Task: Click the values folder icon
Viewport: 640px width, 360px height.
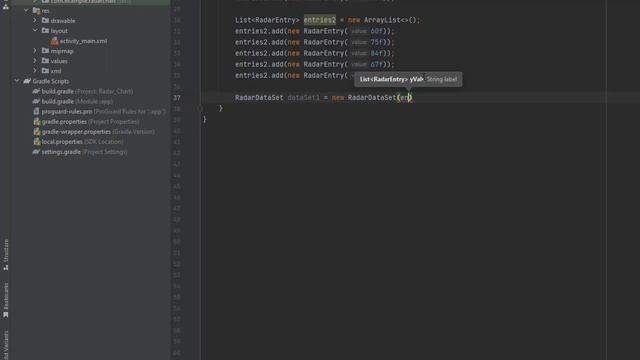Action: tap(45, 61)
